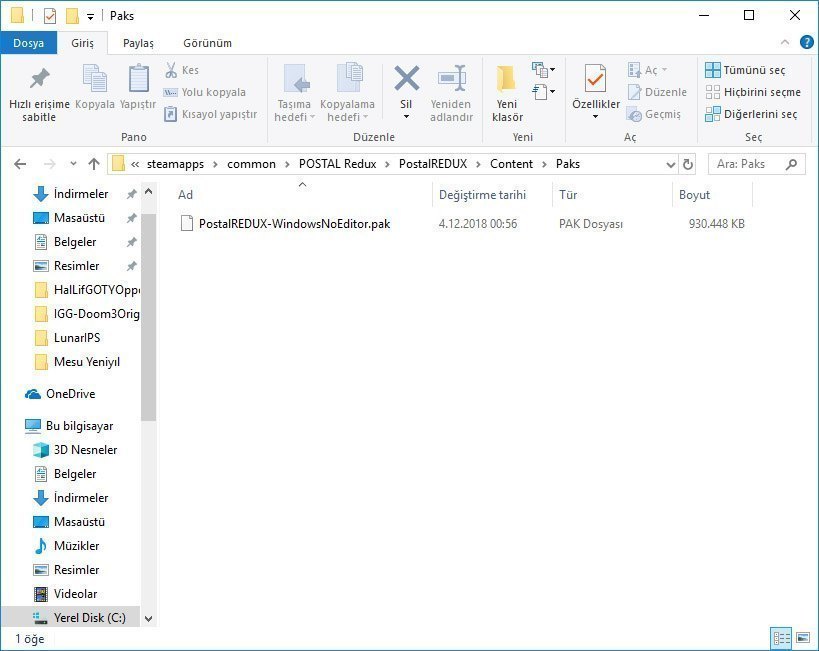Click Tümünü seç to select all
Image resolution: width=819 pixels, height=651 pixels.
[x=745, y=70]
